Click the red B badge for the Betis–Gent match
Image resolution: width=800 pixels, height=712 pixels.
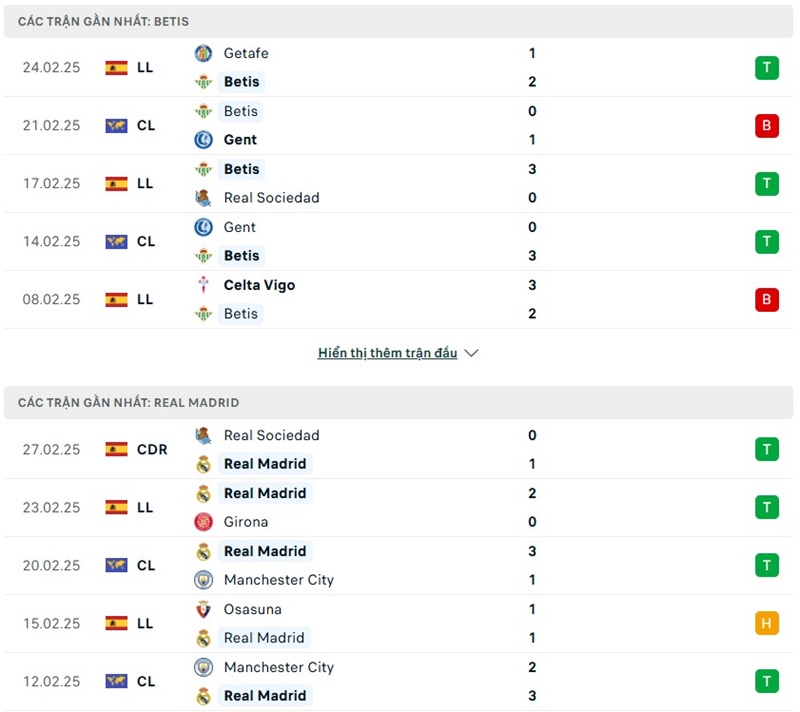767,125
